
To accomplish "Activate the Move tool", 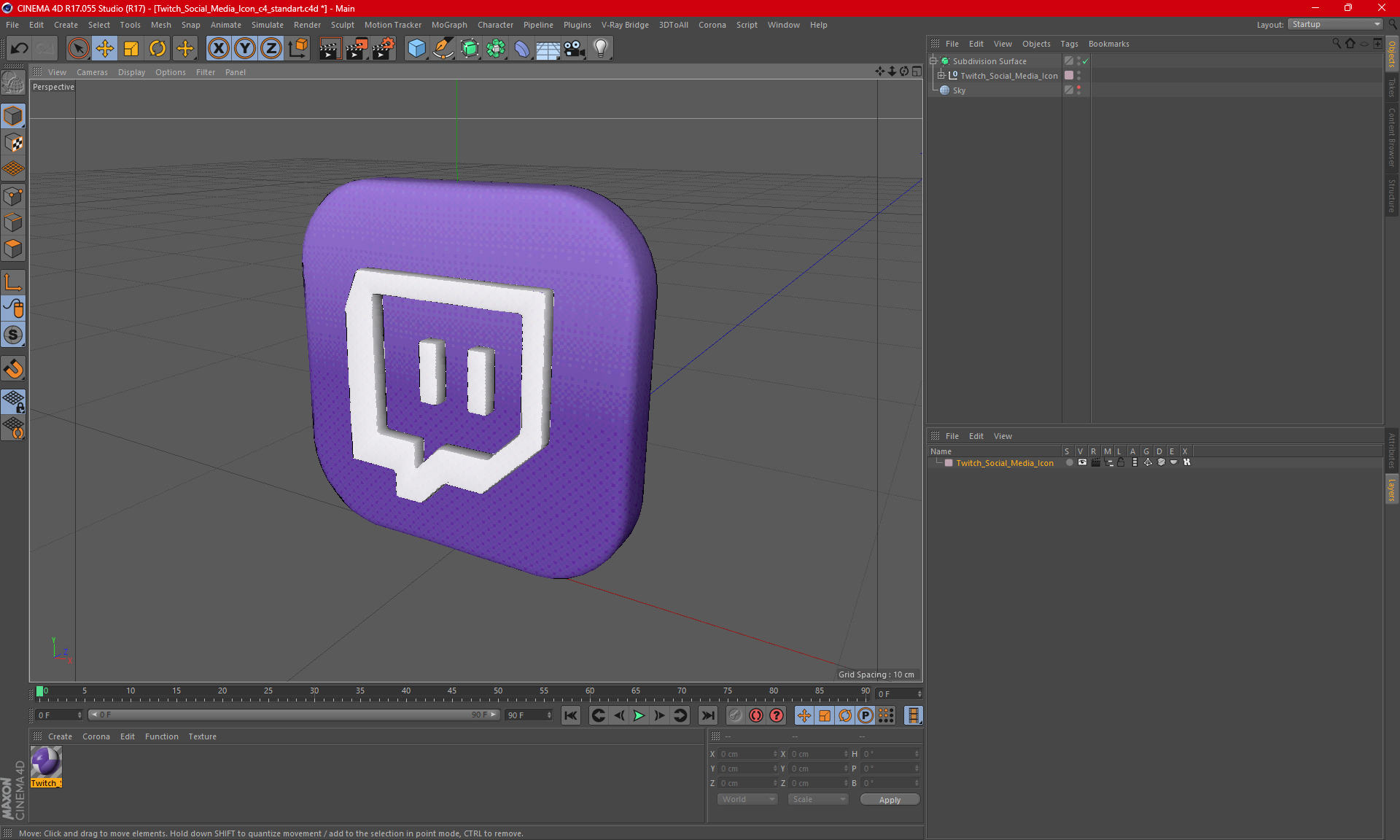I will tap(105, 49).
